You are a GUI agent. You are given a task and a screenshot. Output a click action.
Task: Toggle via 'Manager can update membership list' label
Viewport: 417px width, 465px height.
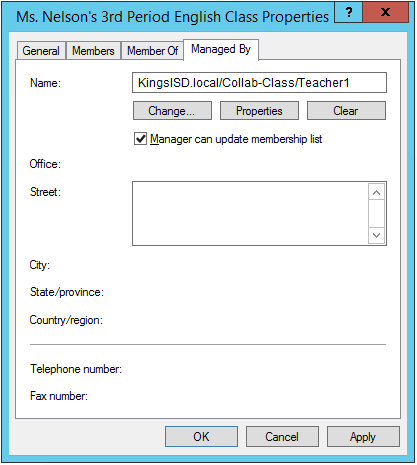[x=236, y=139]
